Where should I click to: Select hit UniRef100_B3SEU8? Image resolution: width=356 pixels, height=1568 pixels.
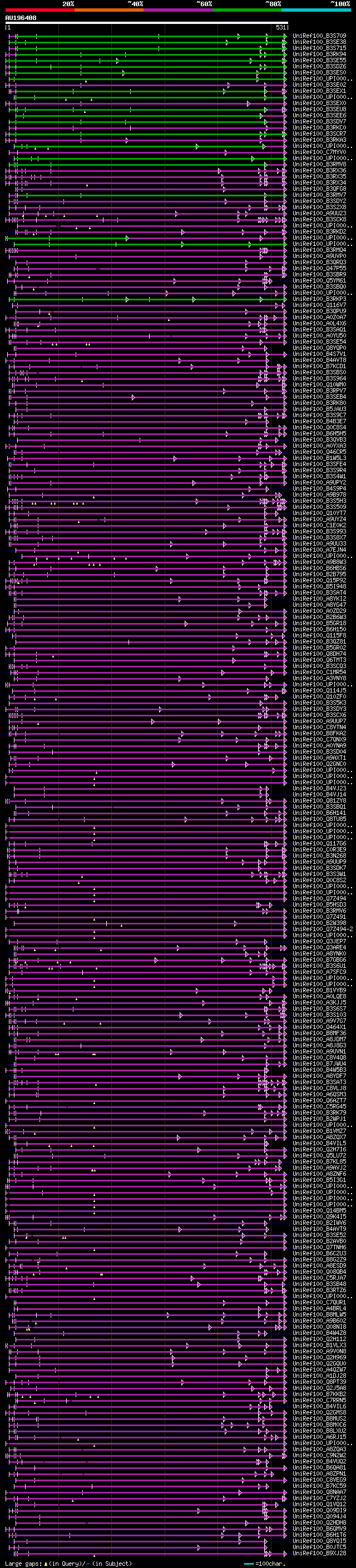pos(319,110)
